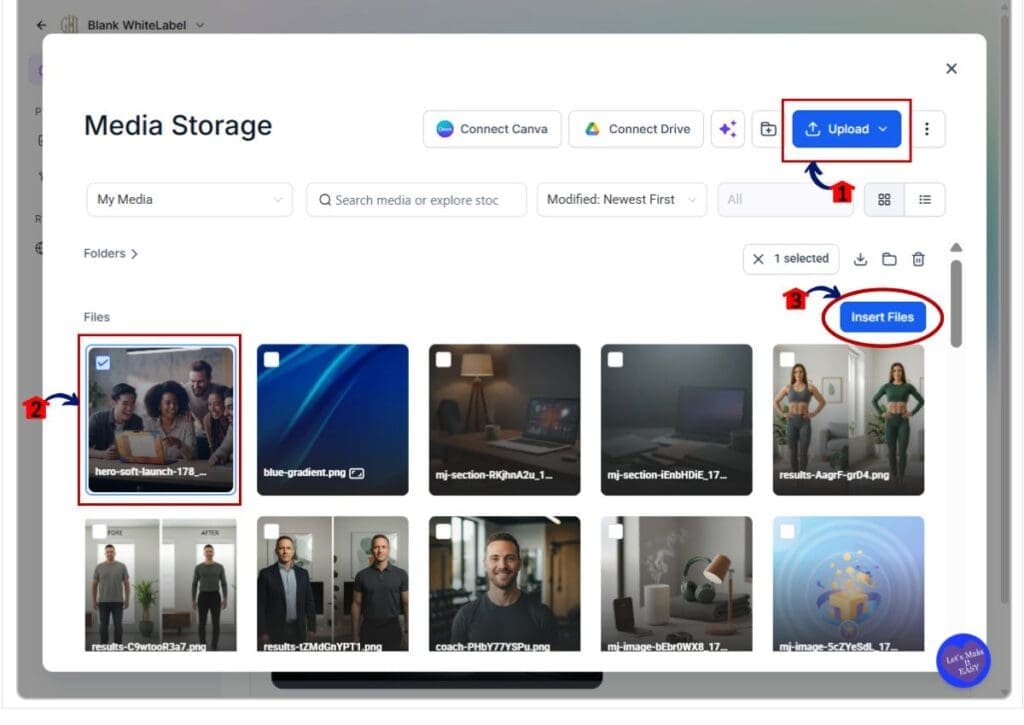The height and width of the screenshot is (725, 1024).
Task: Expand the Folders section
Action: 110,253
